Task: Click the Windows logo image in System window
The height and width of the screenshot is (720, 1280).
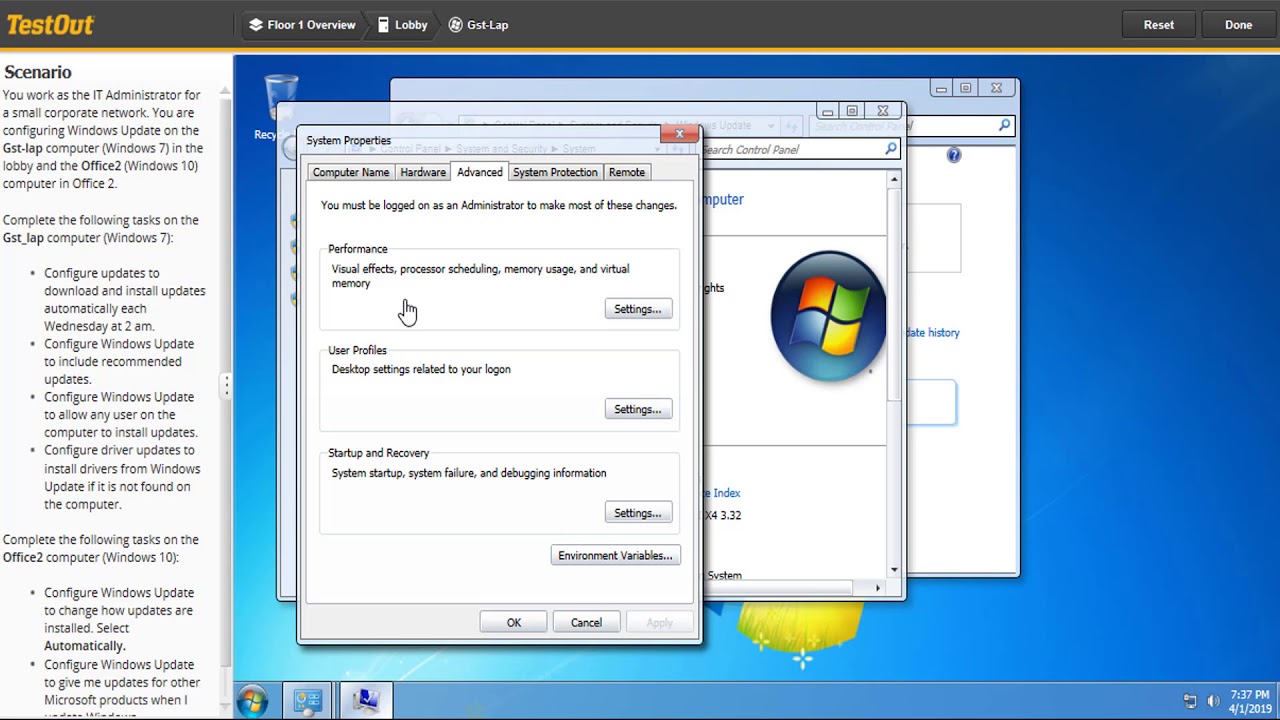Action: coord(828,316)
